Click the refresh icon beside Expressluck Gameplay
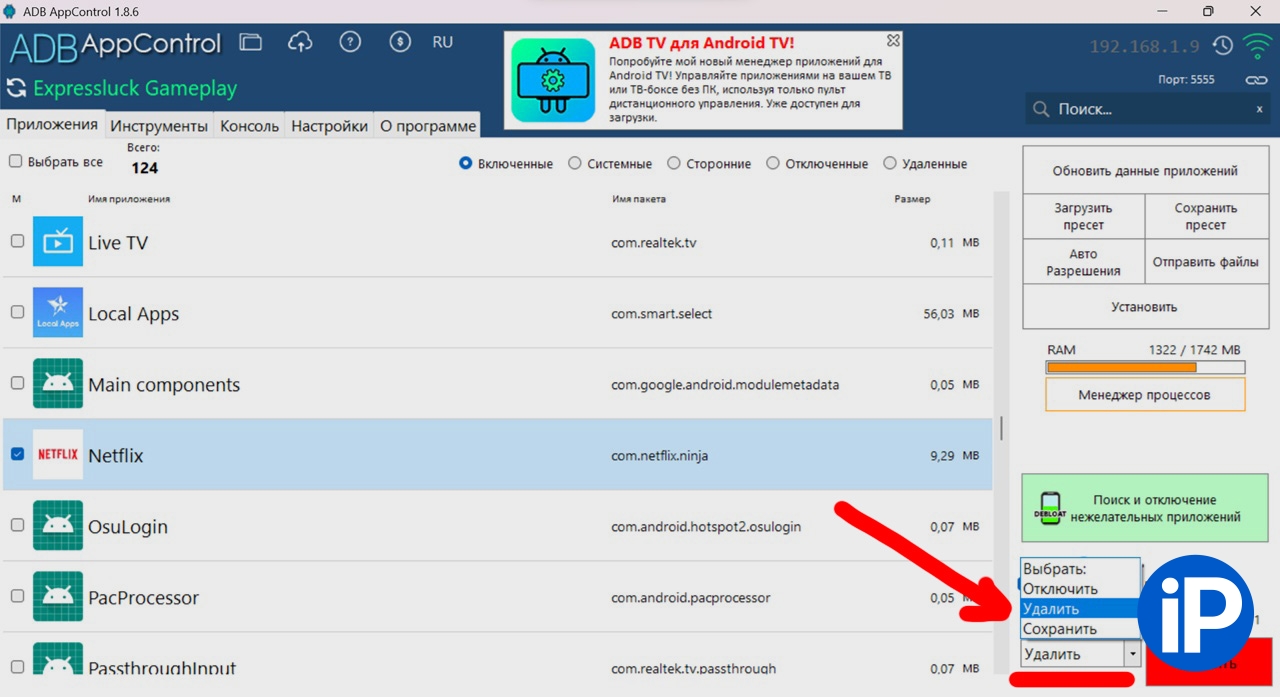This screenshot has width=1280, height=697. (x=16, y=88)
